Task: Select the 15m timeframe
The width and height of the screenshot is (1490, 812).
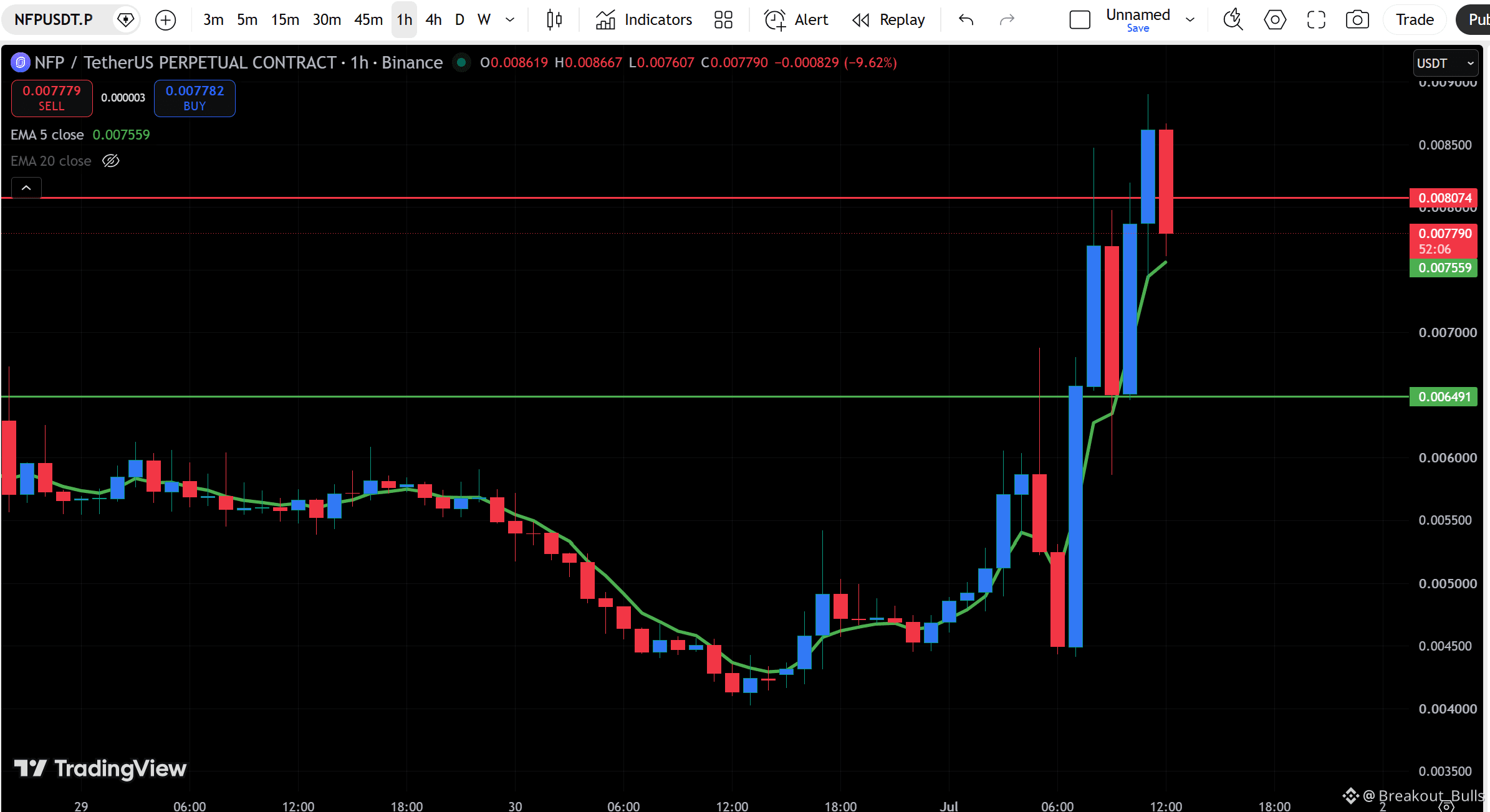Action: (x=285, y=20)
